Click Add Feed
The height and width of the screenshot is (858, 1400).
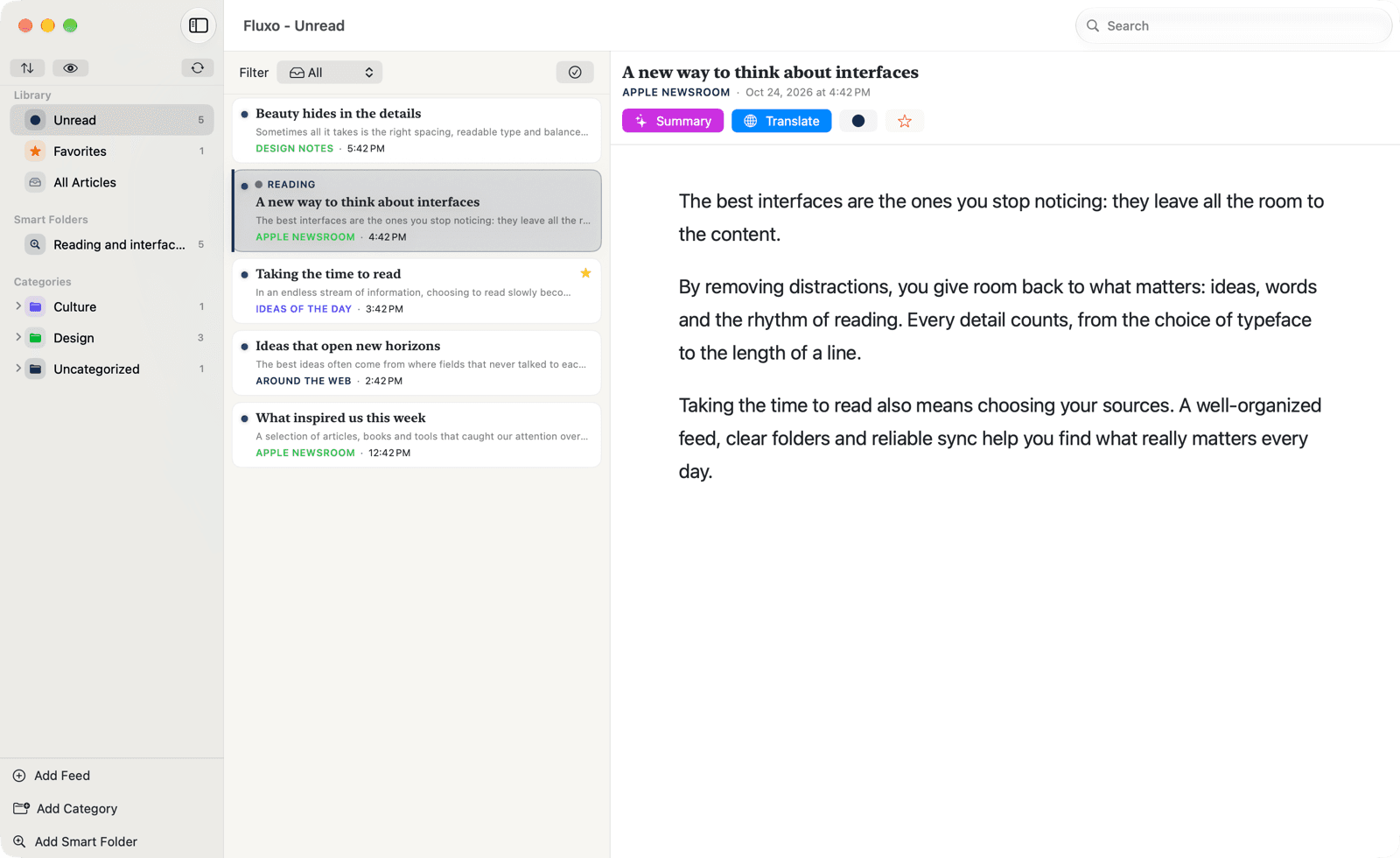52,776
